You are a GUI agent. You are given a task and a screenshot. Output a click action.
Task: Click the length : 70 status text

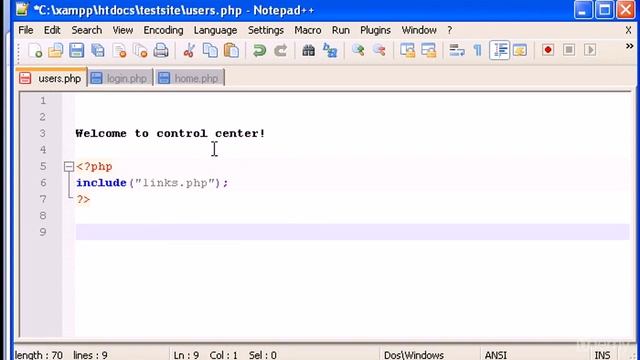(x=39, y=355)
